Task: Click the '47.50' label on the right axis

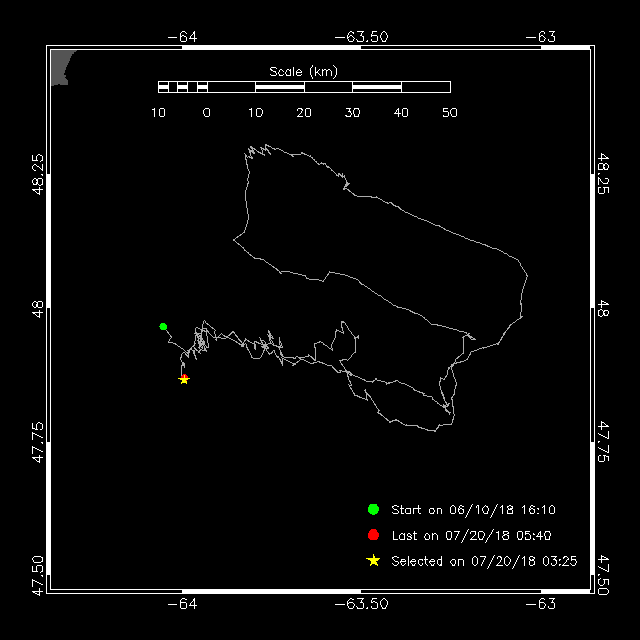Action: (x=603, y=576)
